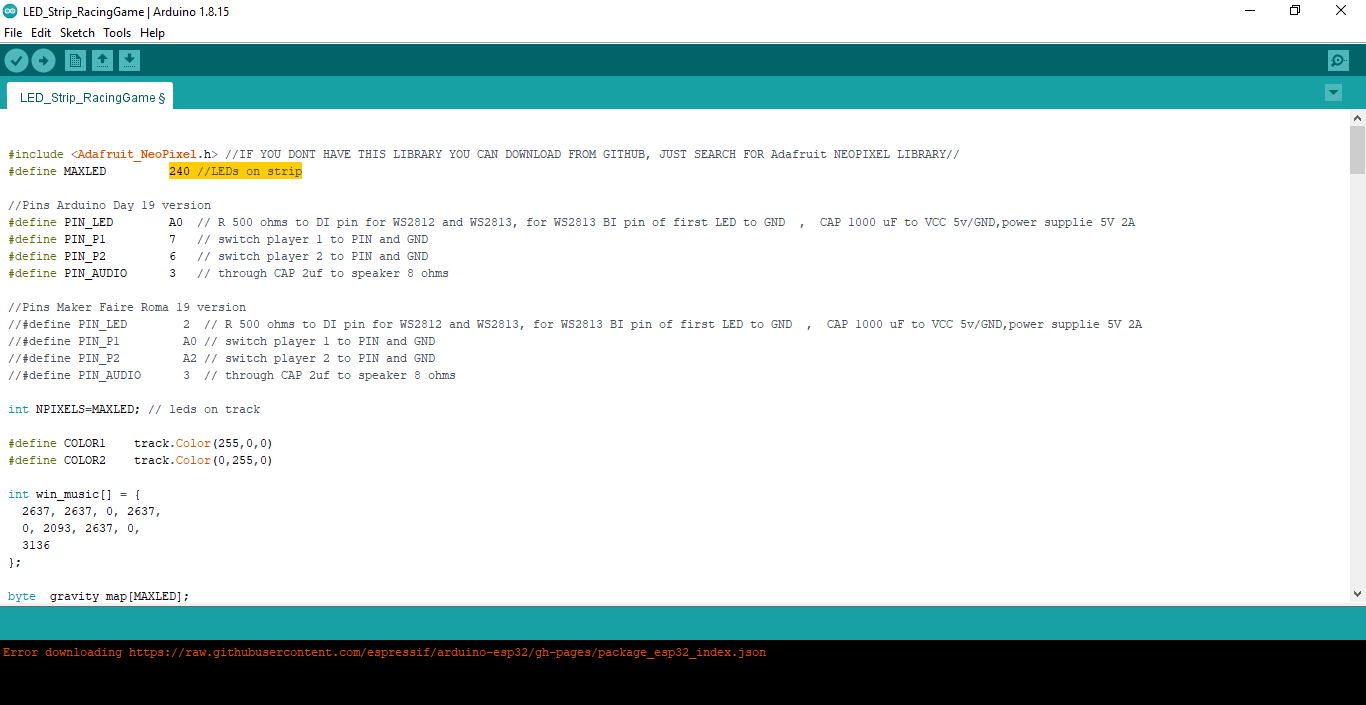The height and width of the screenshot is (705, 1366).
Task: Open the tab options dropdown arrow
Action: (1333, 92)
